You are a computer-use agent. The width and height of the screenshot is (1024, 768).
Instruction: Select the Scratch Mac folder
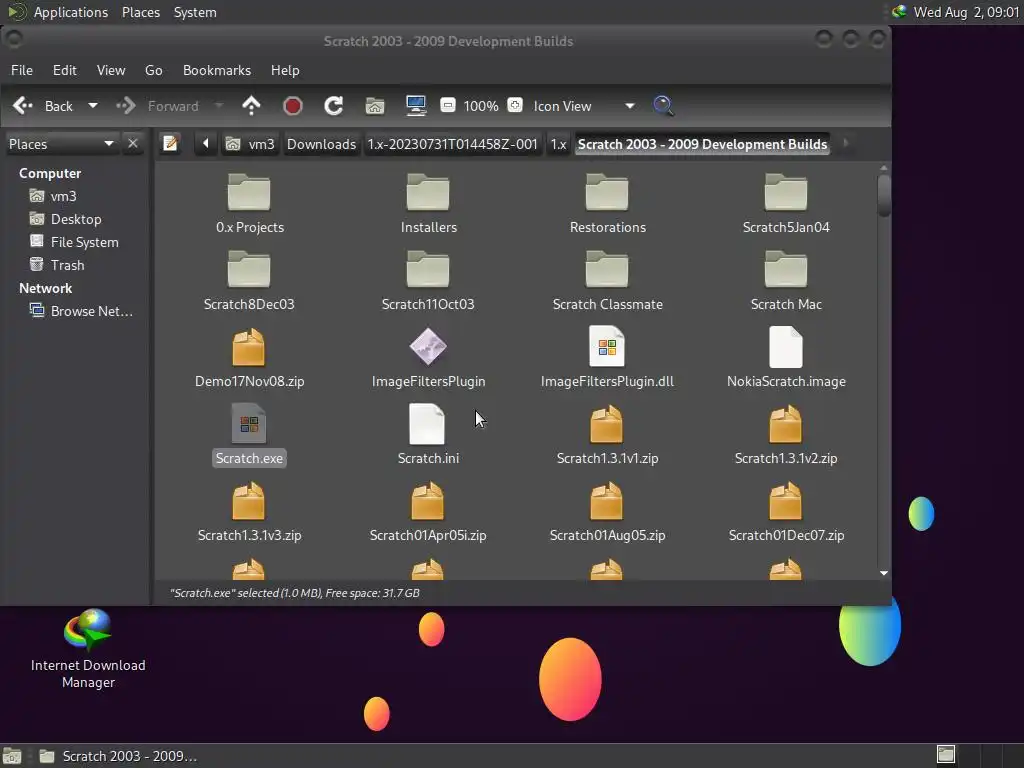786,281
